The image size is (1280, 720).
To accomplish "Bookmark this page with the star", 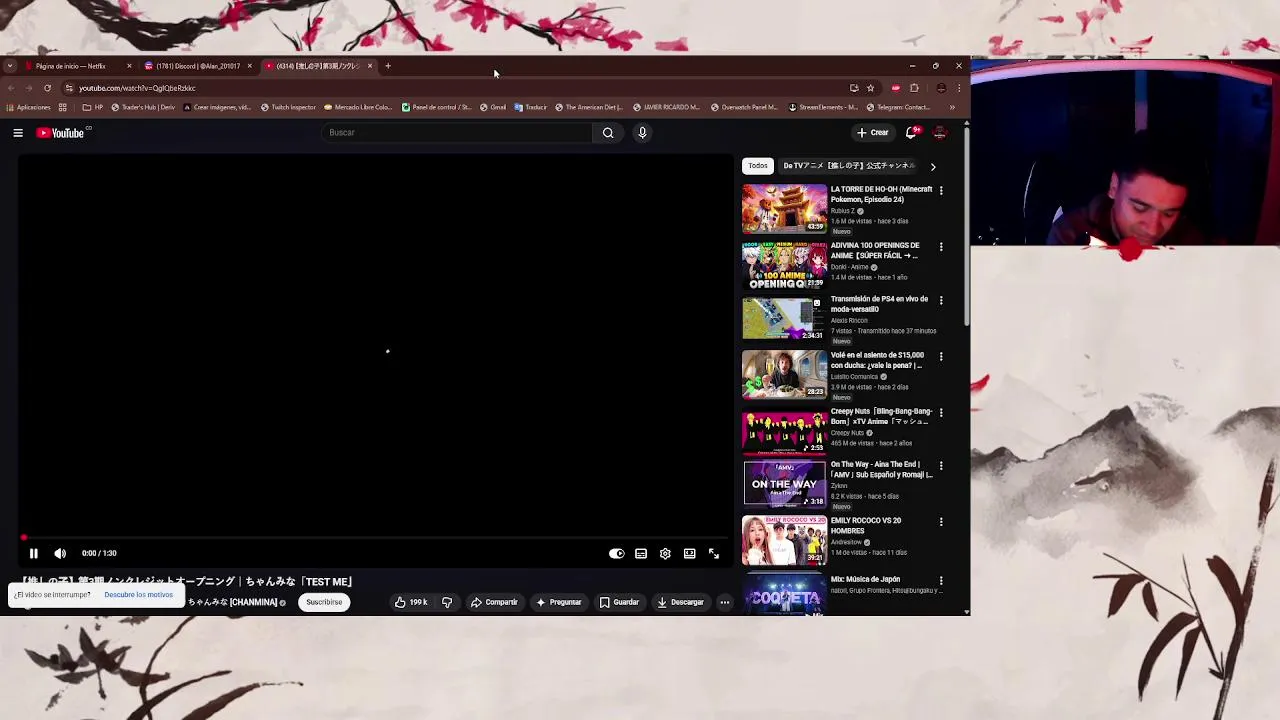I will tap(870, 88).
